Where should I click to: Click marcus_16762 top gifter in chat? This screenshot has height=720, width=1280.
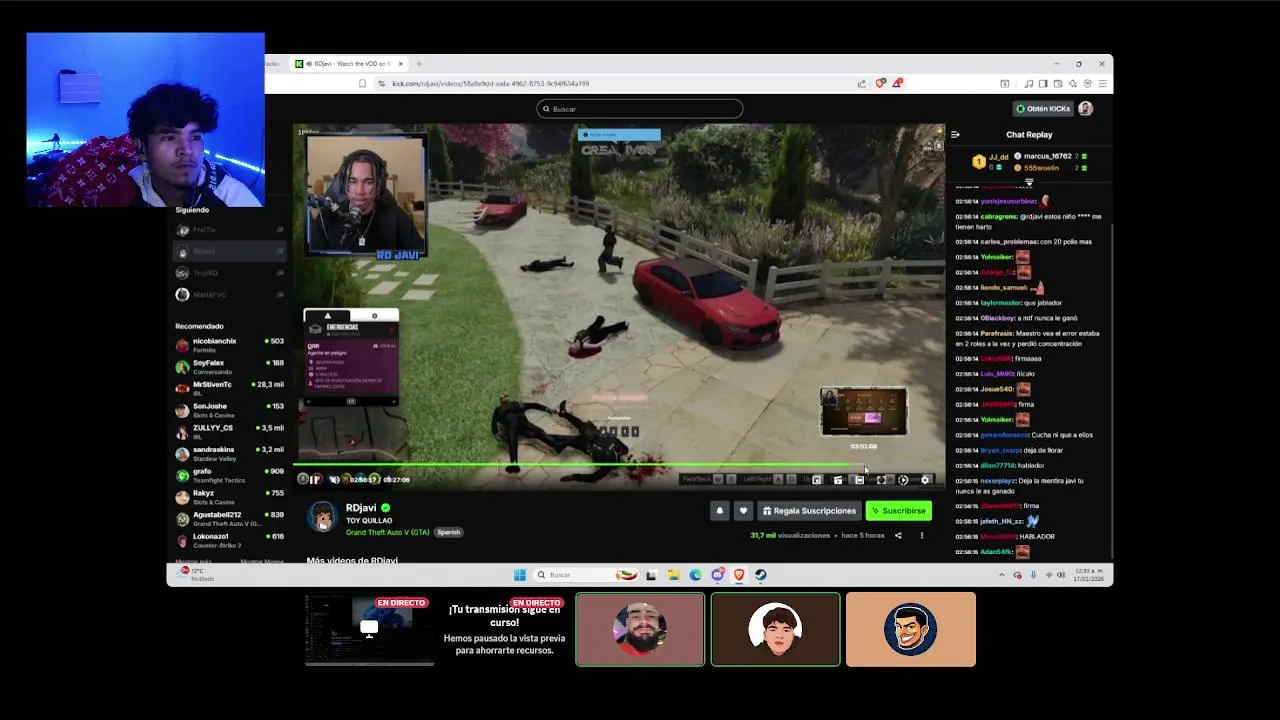1047,156
